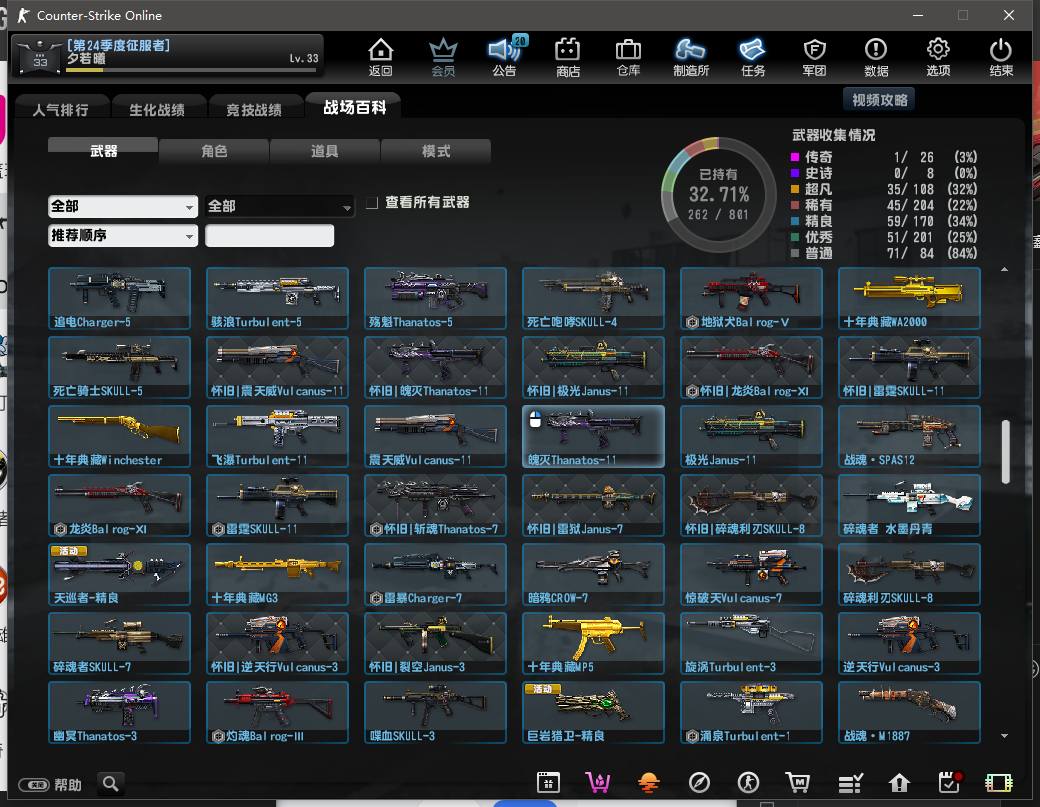Click the magnifier search icon beside 帮助
The height and width of the screenshot is (807, 1040).
click(111, 784)
